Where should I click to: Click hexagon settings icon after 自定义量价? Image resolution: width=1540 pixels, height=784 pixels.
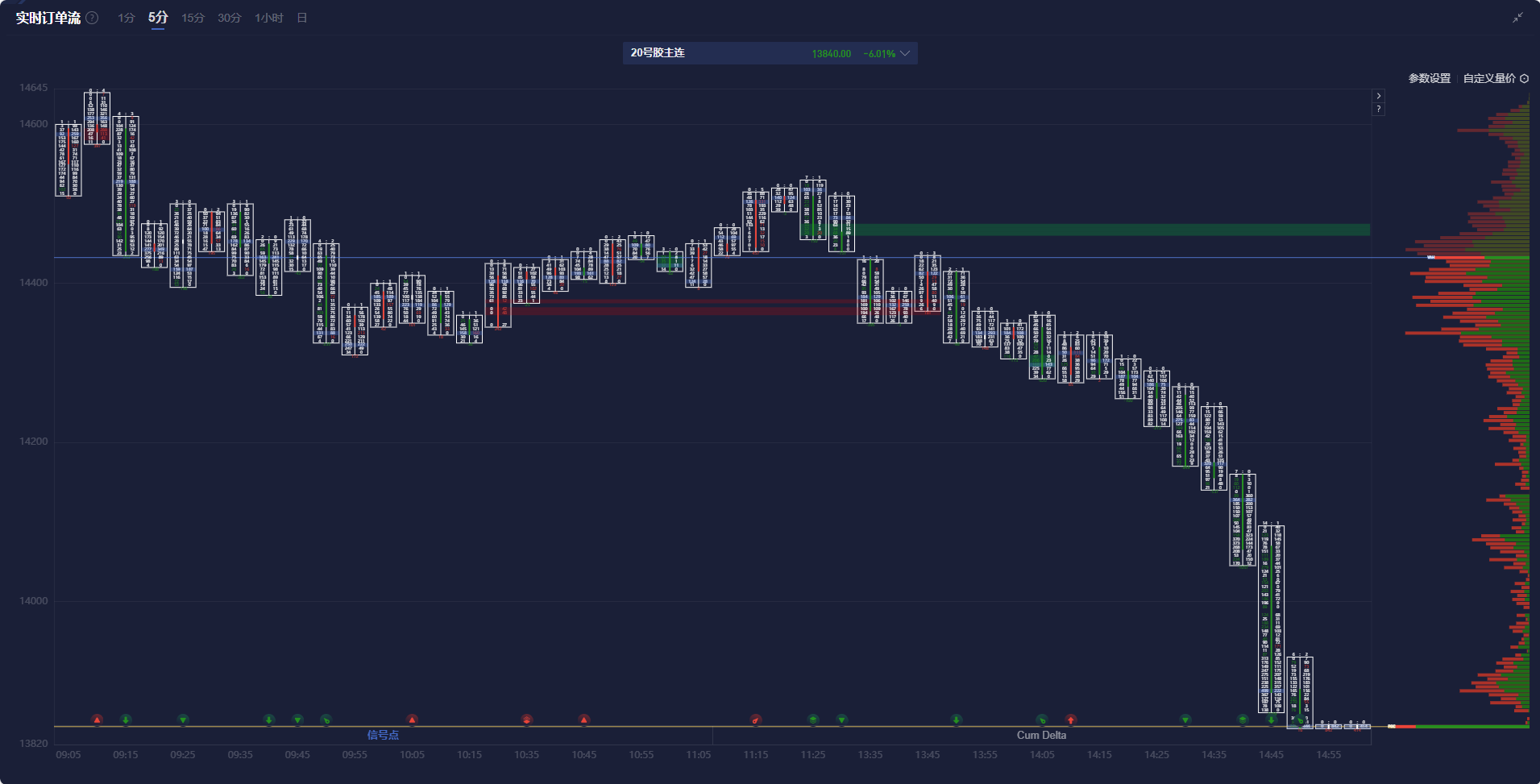[1524, 78]
